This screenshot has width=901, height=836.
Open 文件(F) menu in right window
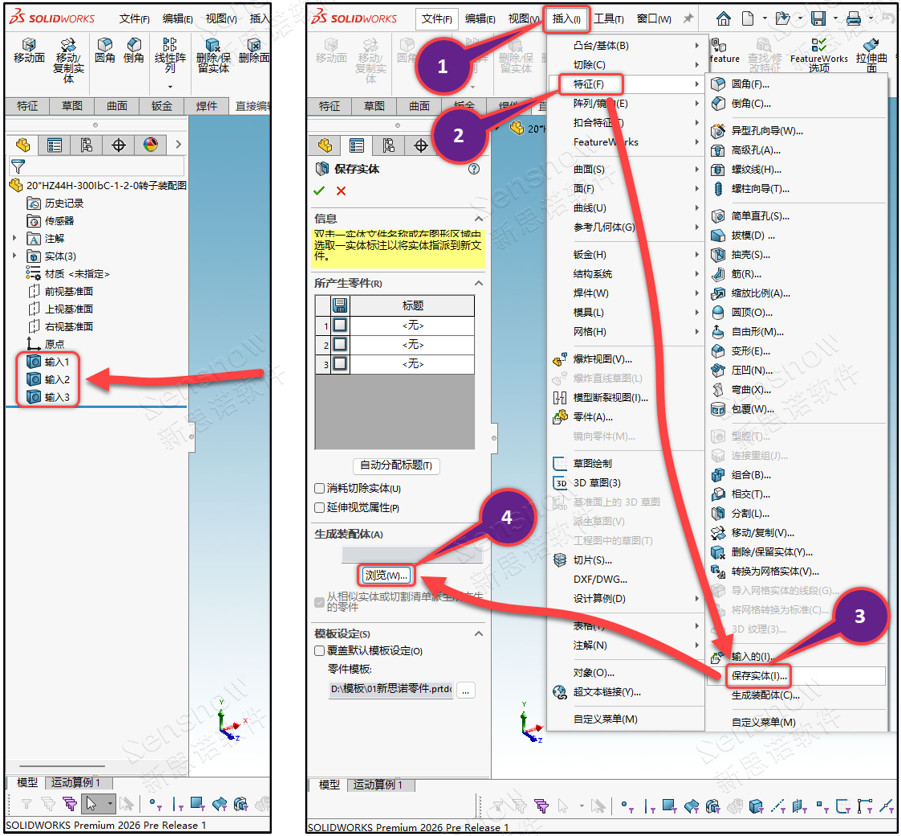point(437,19)
